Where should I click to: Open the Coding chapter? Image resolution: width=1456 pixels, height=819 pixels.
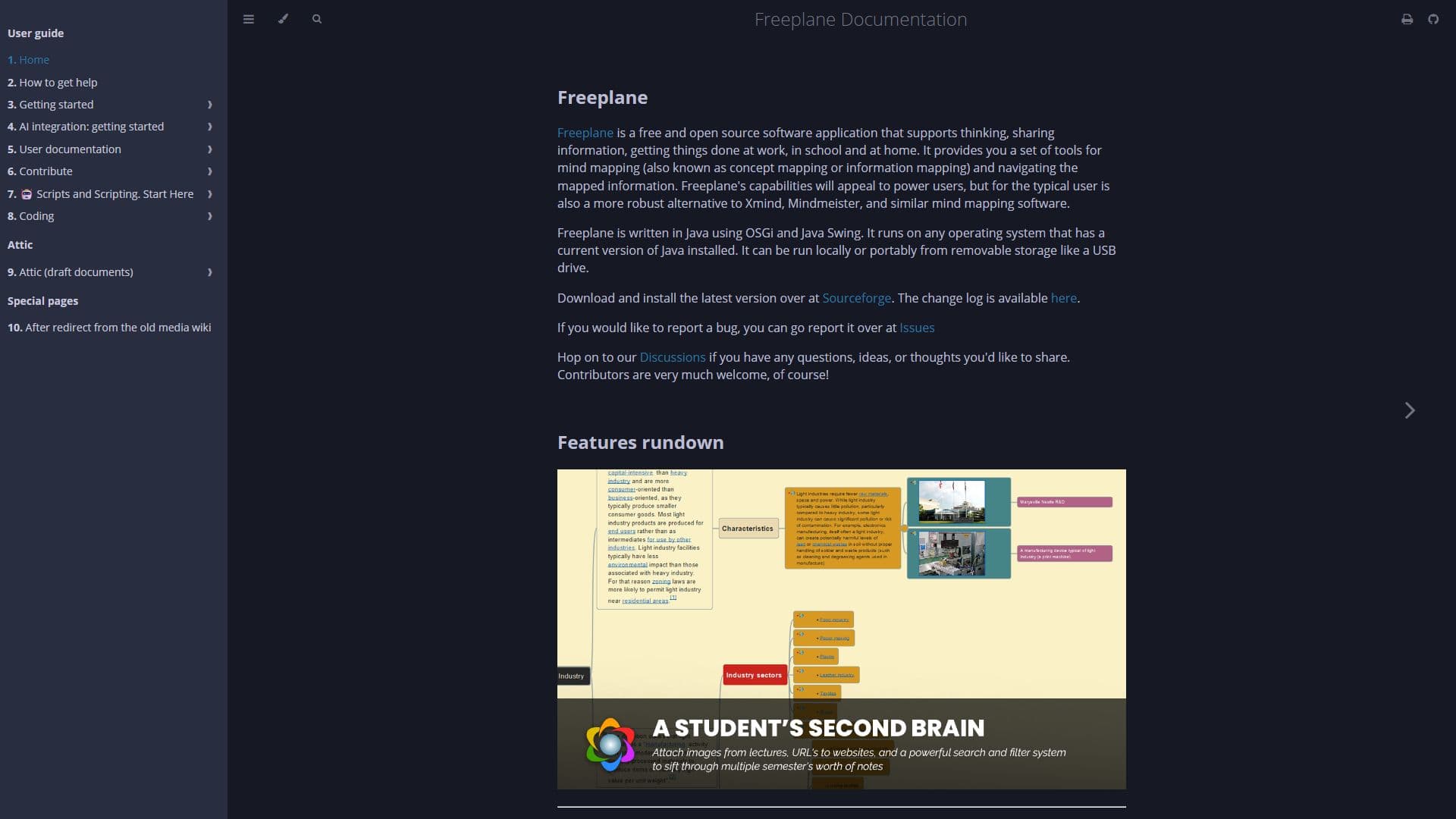tap(31, 216)
